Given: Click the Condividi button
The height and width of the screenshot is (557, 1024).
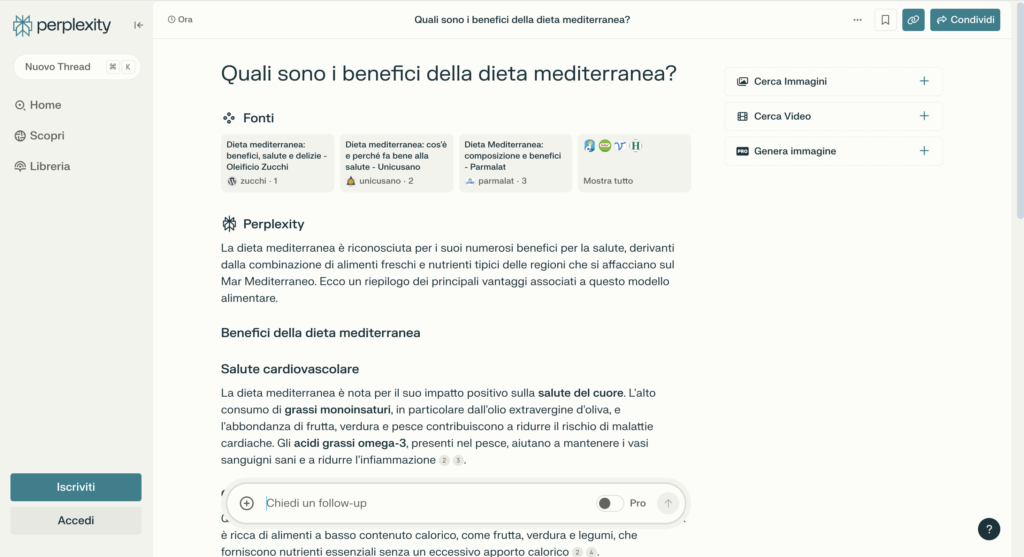Looking at the screenshot, I should click(x=964, y=20).
